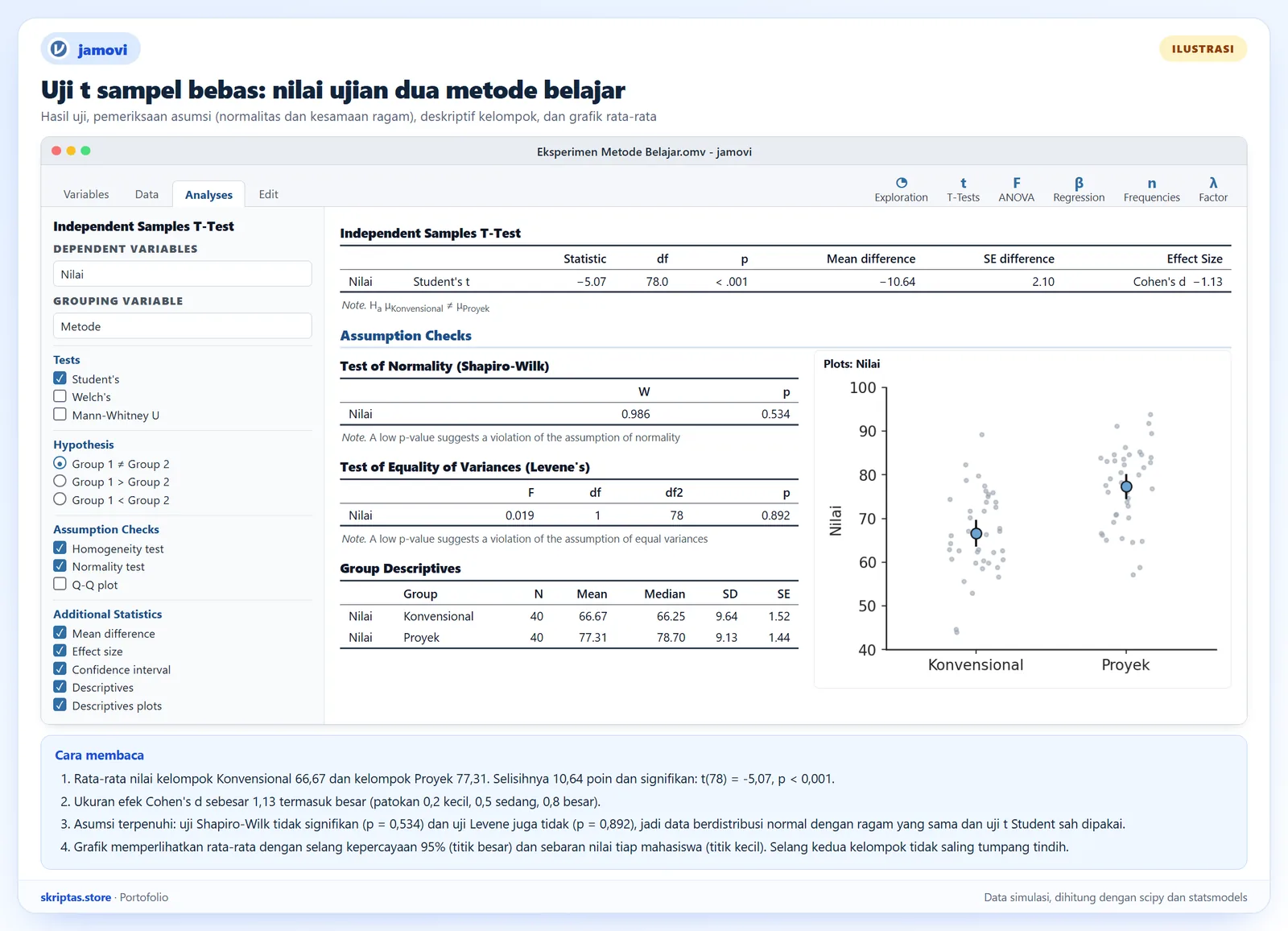Screen dimensions: 1288x931
Task: Open the Regression analysis menu
Action: click(1079, 190)
